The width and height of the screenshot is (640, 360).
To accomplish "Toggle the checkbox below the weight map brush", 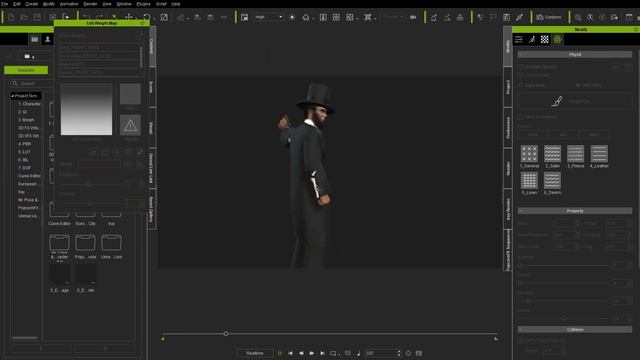I will (521, 117).
